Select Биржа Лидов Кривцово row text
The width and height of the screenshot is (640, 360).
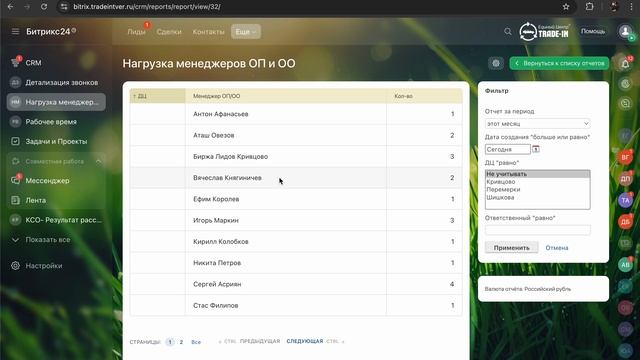point(230,156)
